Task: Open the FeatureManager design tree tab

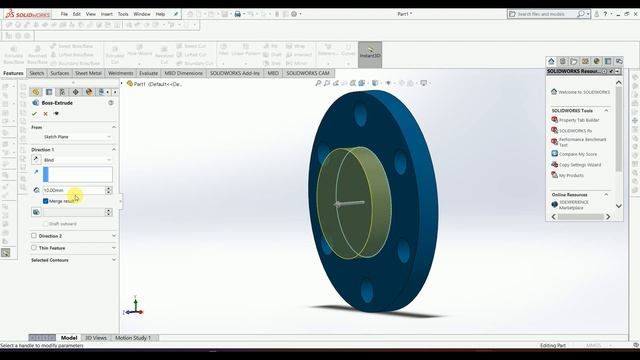Action: click(36, 92)
